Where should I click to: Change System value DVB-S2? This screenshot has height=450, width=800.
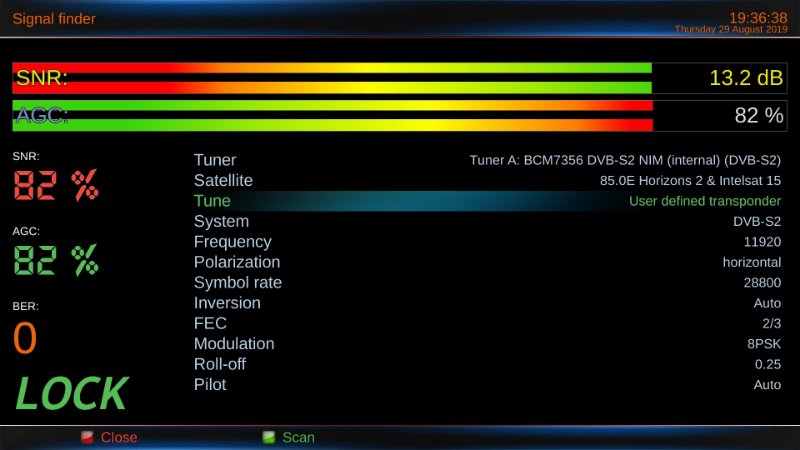pyautogui.click(x=756, y=222)
